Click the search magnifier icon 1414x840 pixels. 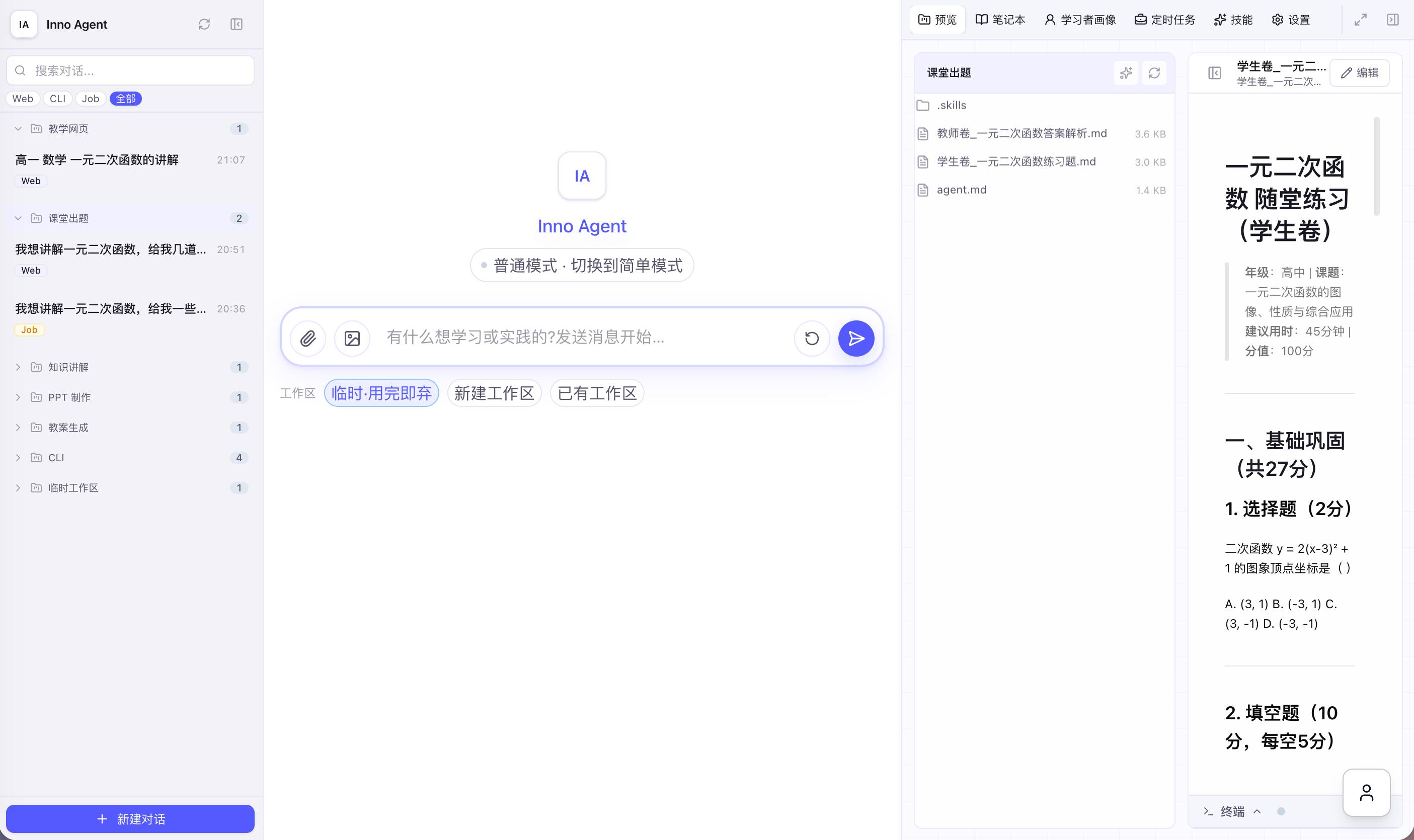pyautogui.click(x=21, y=71)
